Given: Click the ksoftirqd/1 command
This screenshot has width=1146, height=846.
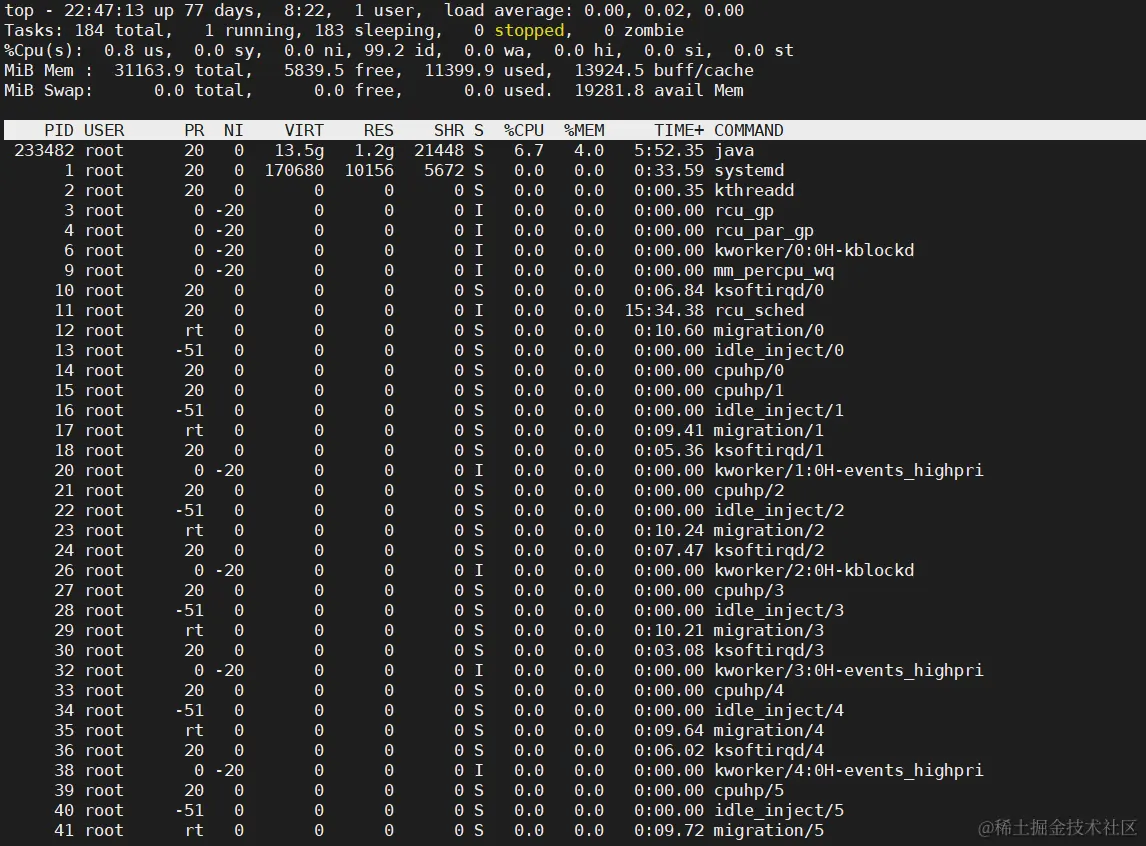Looking at the screenshot, I should (x=769, y=450).
